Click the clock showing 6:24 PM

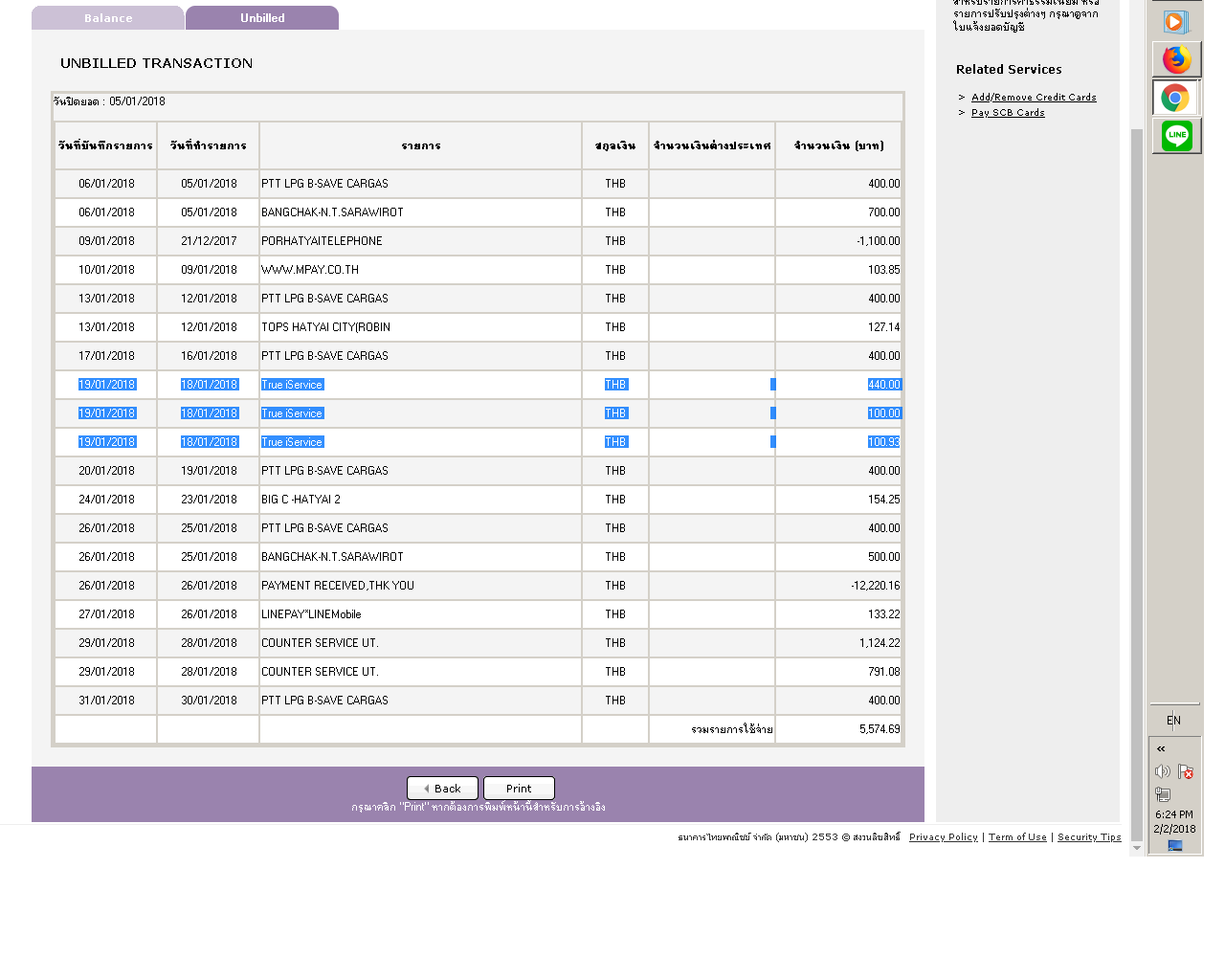[x=1174, y=814]
